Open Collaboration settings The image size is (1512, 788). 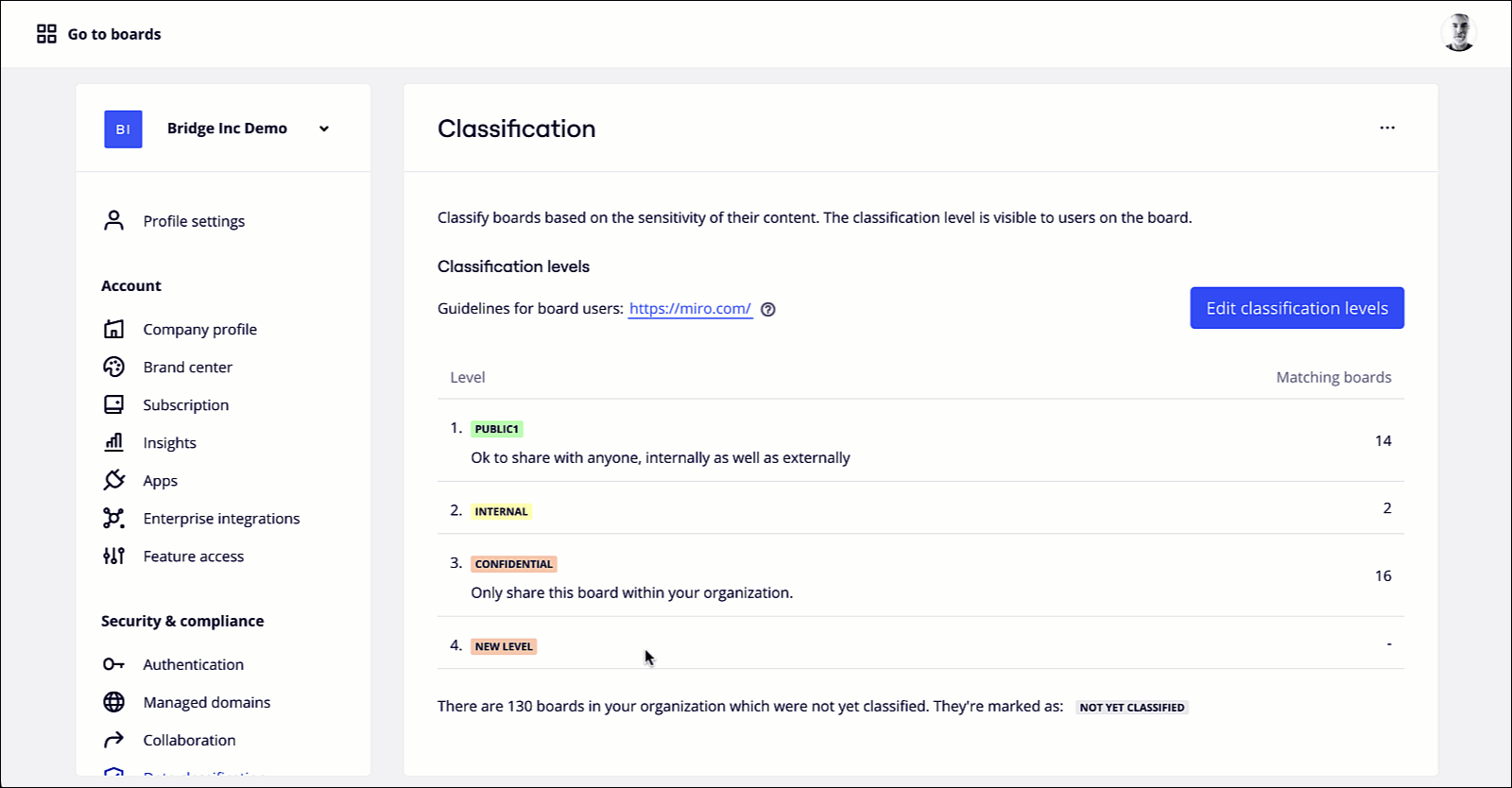[x=189, y=740]
